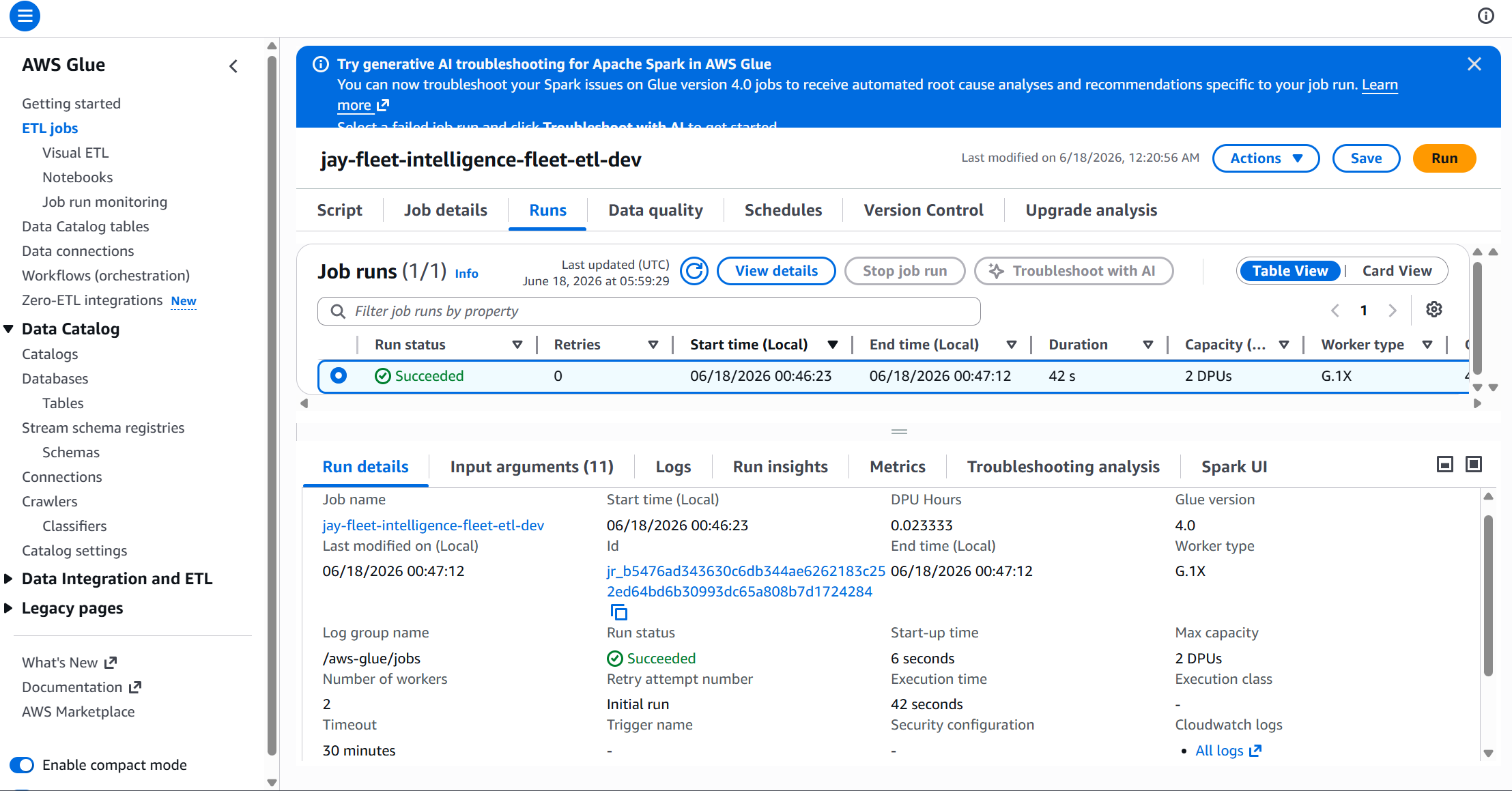Viewport: 1512px width, 791px height.
Task: Click the job runs table horizontal scrollbar right arrow
Action: coord(1477,403)
